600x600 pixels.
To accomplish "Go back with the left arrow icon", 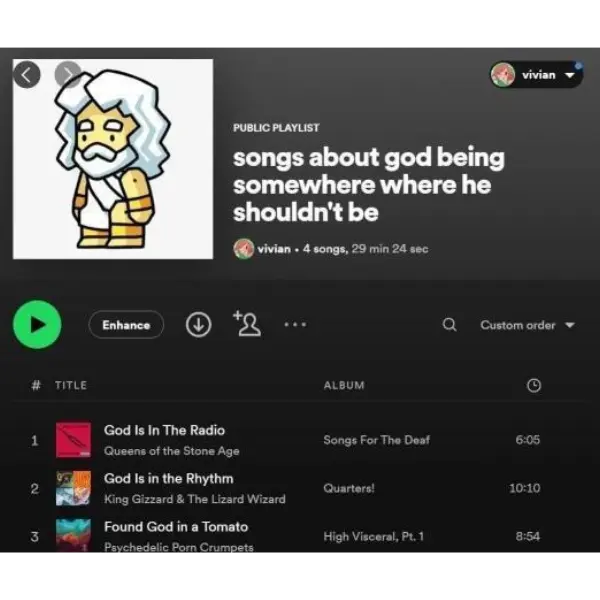I will click(26, 75).
